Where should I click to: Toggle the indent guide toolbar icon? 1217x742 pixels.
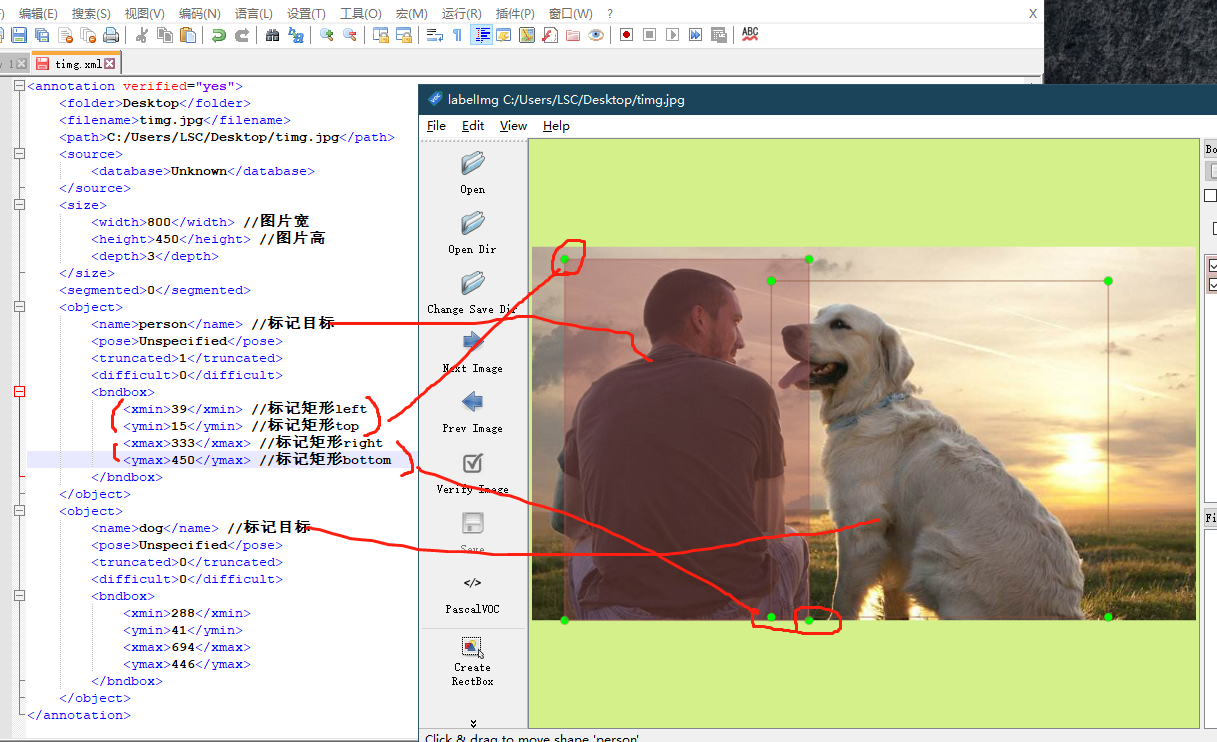point(481,35)
